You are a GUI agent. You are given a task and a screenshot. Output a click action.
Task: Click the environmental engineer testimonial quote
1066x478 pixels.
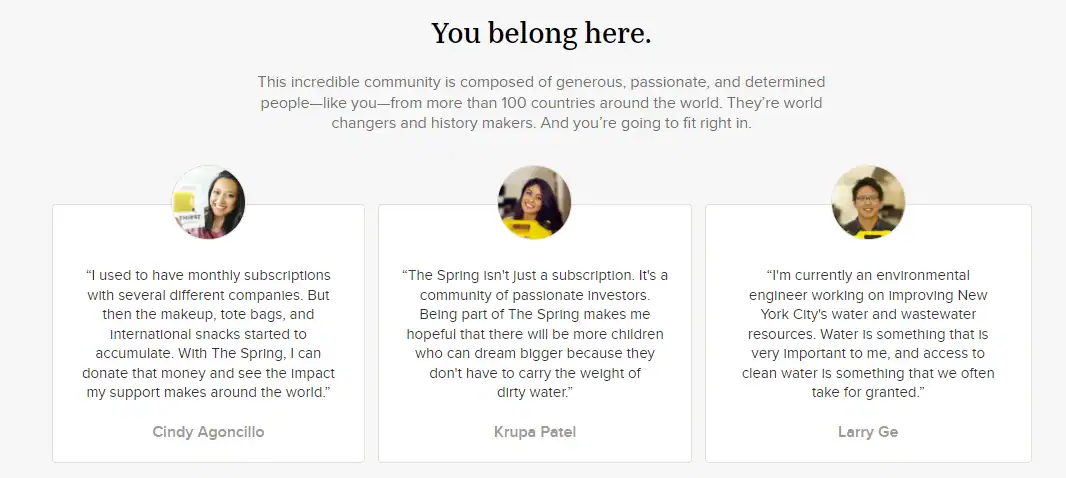pyautogui.click(x=868, y=335)
